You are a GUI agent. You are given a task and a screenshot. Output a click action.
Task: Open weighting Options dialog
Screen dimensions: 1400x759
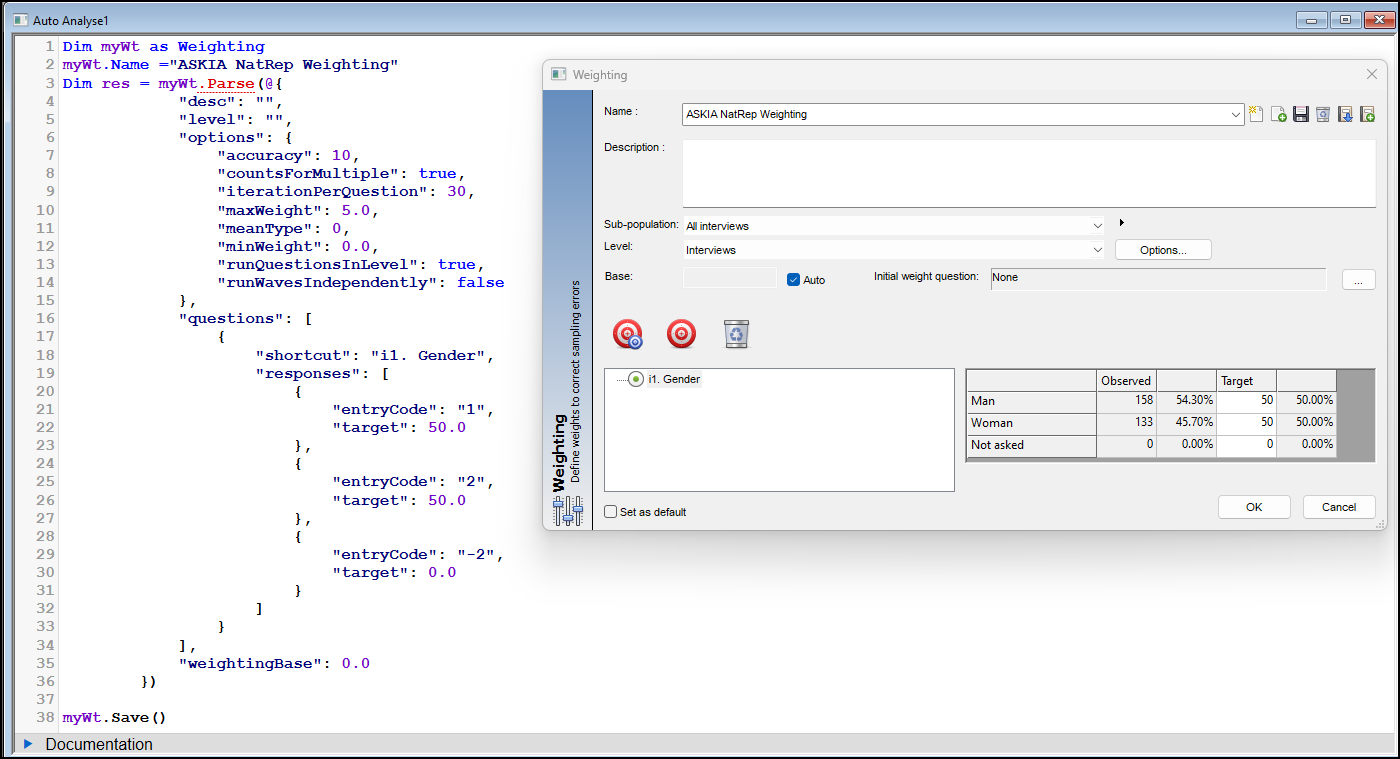pyautogui.click(x=1163, y=250)
